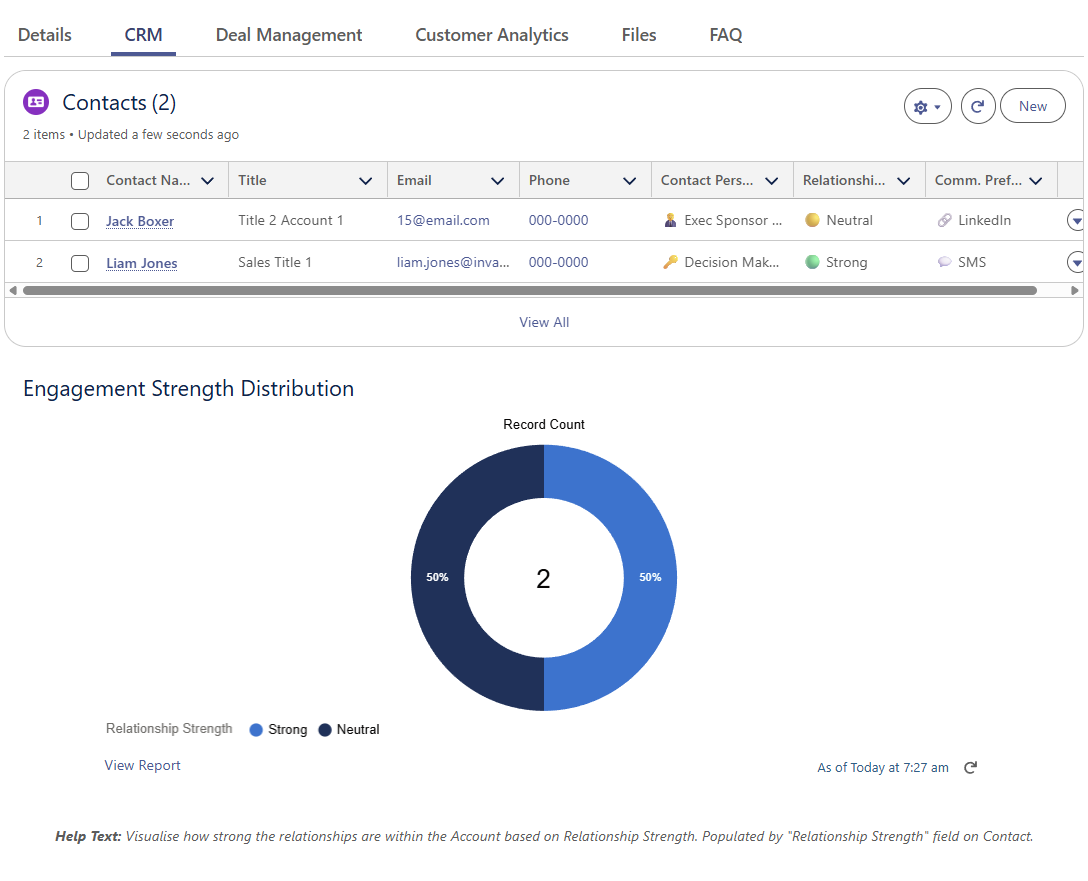Viewport: 1088px width, 881px height.
Task: Click the SMS speech bubble icon
Action: pyautogui.click(x=944, y=263)
